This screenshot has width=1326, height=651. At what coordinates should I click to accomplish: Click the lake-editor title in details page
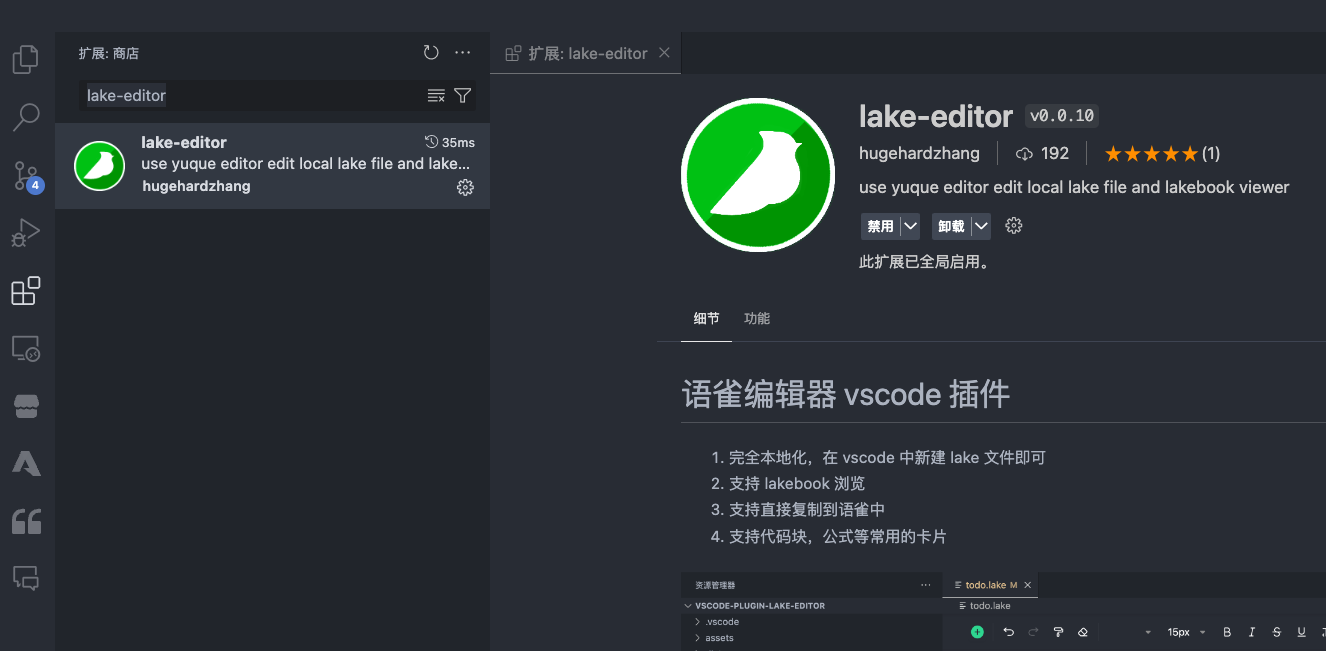point(936,116)
